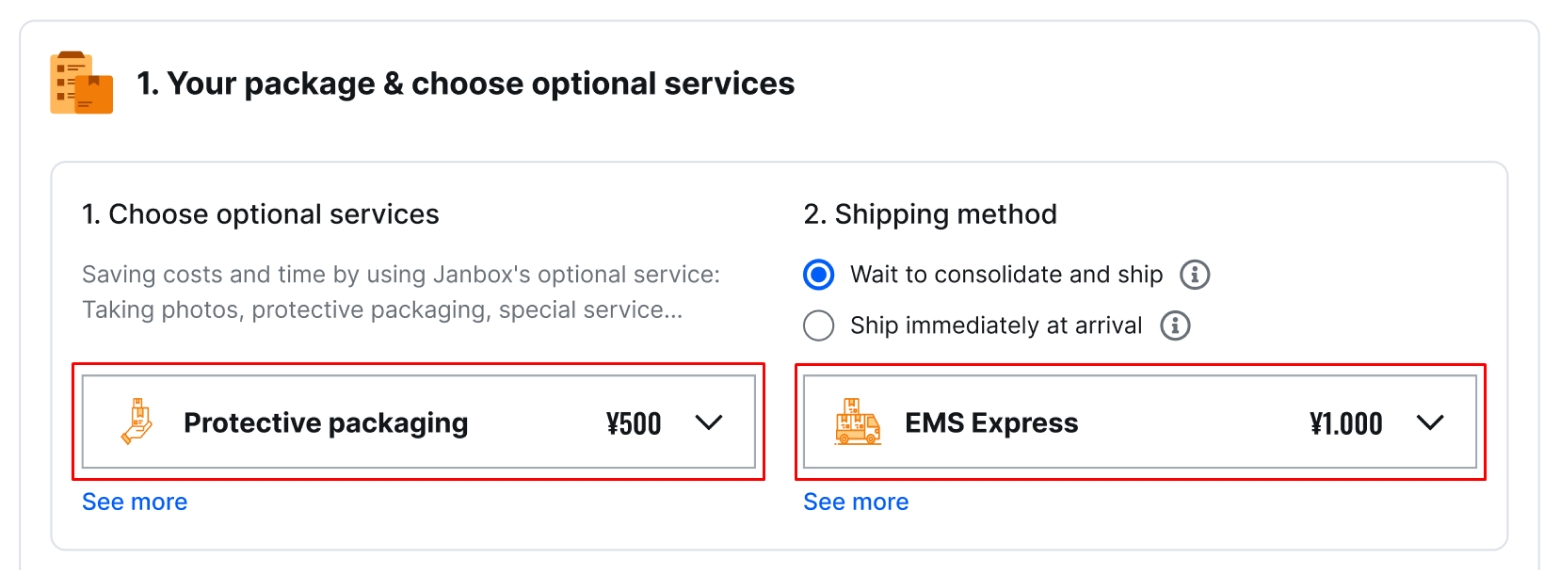Click the ¥1.000 price on EMS Express
Viewport: 1560px width, 570px height.
coord(1345,424)
